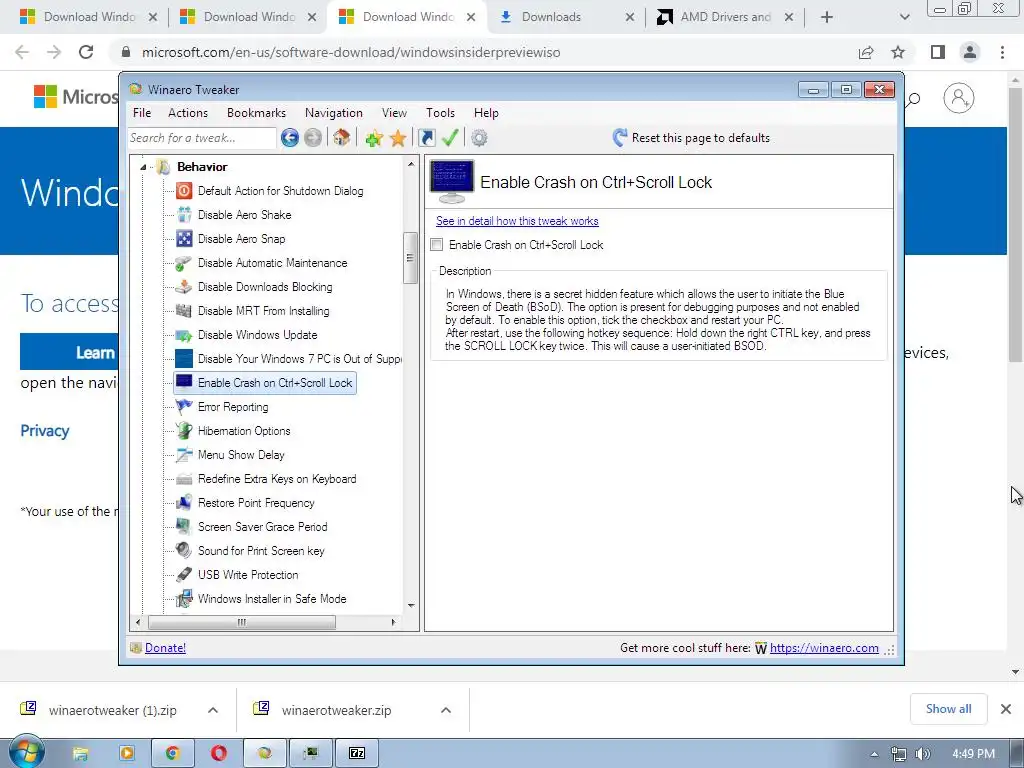Select Disable Aero Snap tweak
Viewport: 1024px width, 768px height.
(242, 239)
